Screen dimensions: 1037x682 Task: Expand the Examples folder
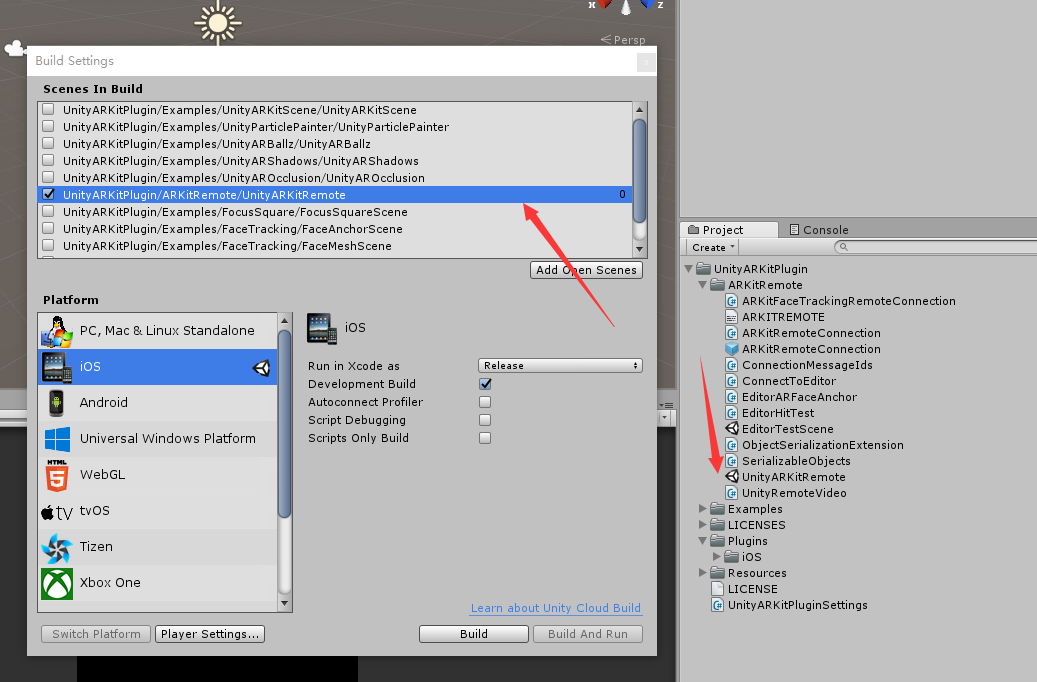(x=703, y=509)
